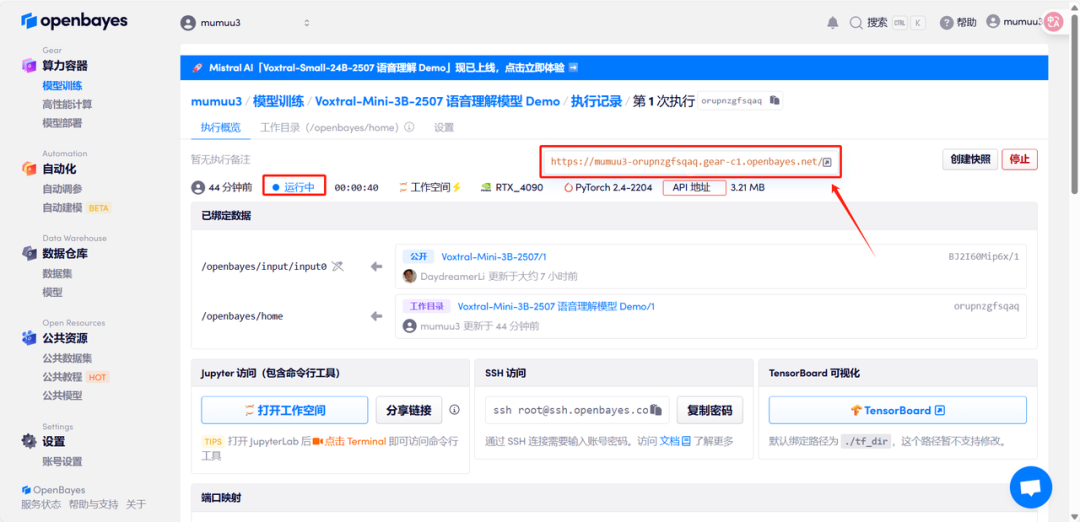
Task: Click the search magnifier icon
Action: tap(856, 22)
